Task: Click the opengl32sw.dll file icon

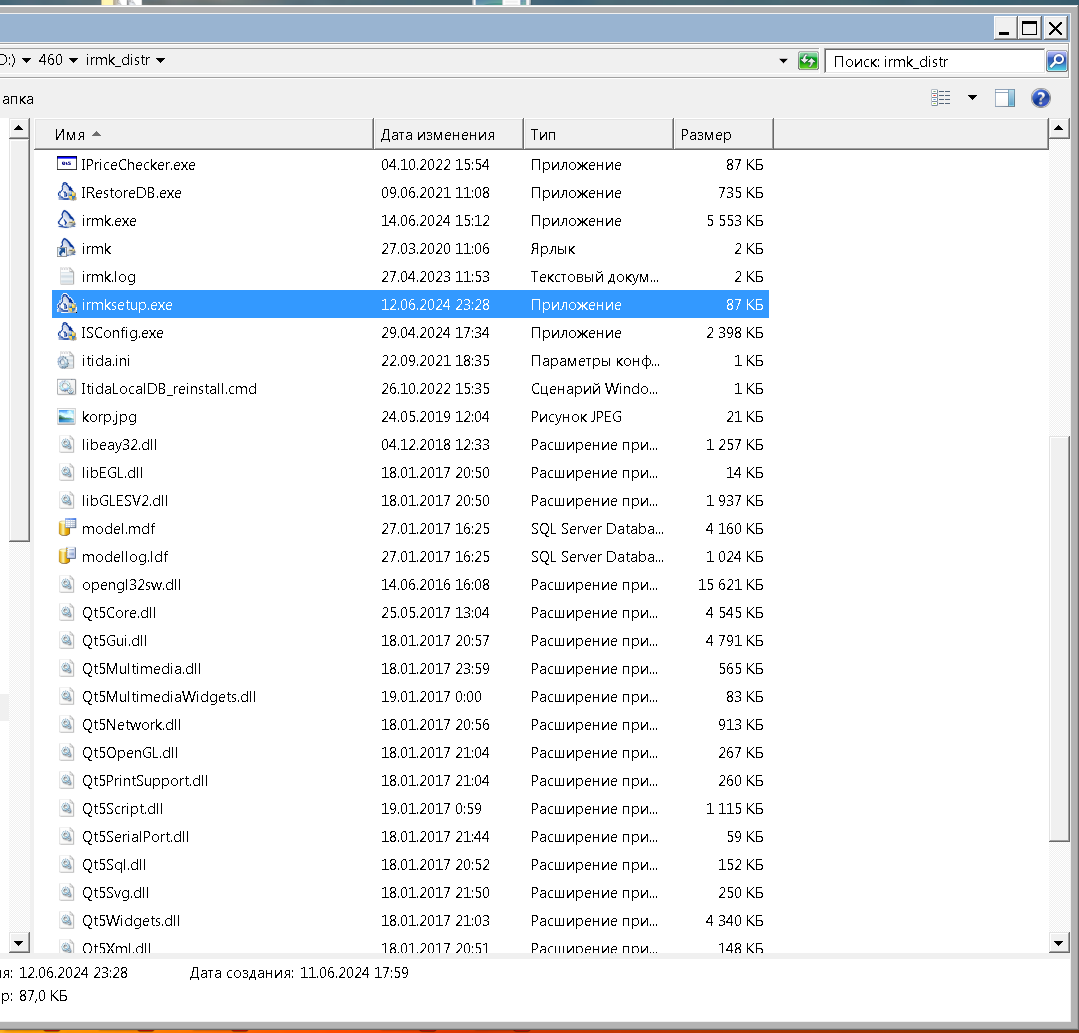Action: (66, 584)
